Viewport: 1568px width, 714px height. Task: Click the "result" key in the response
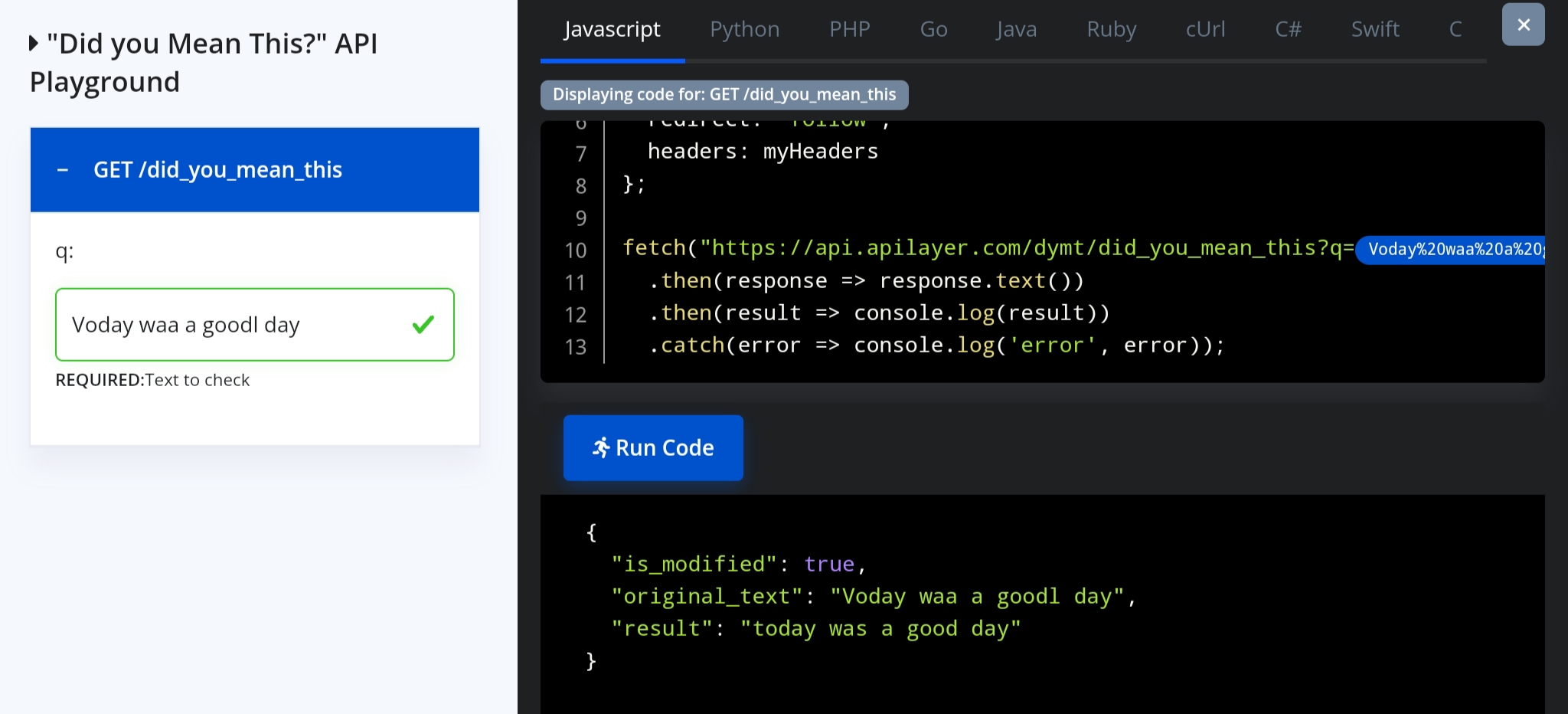pos(661,629)
